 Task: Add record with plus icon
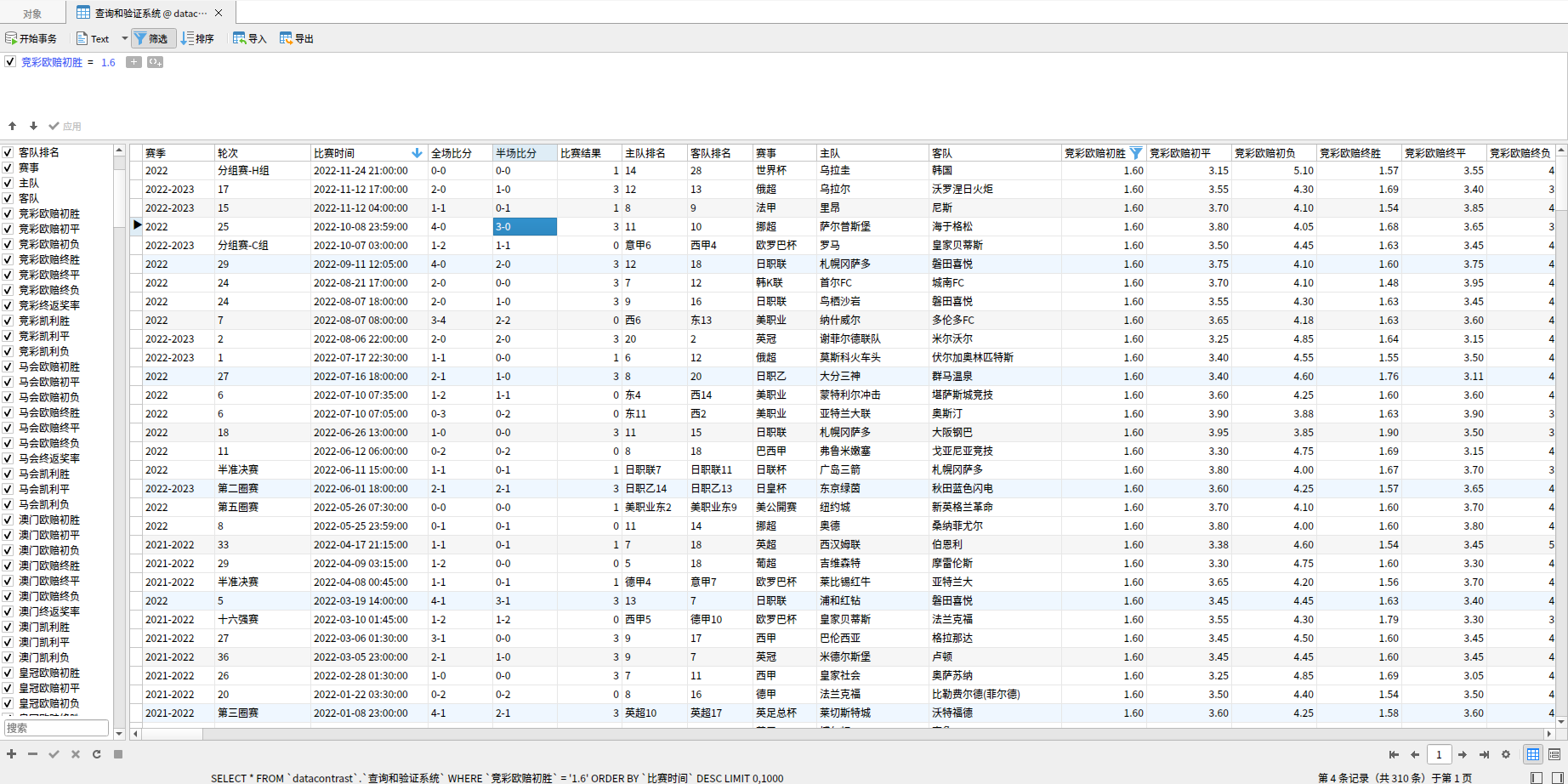coord(11,754)
